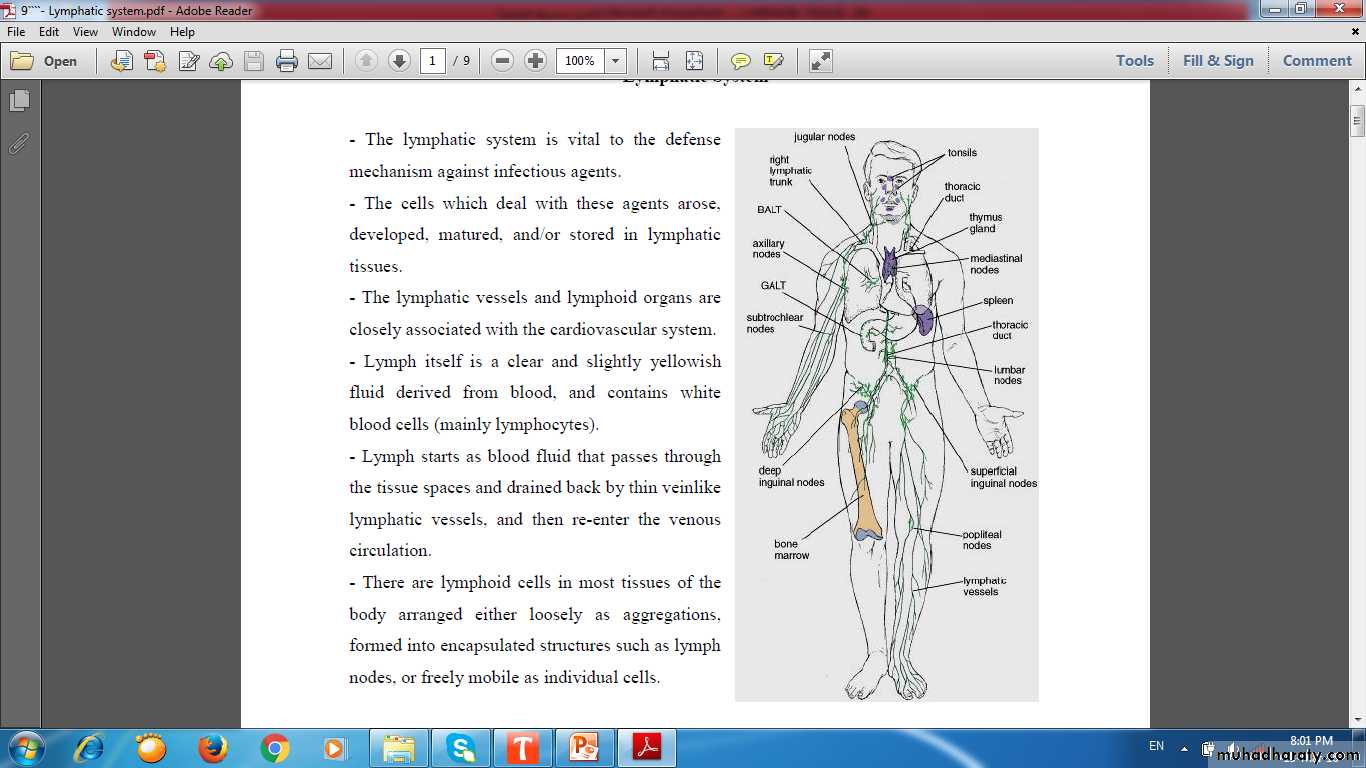Click the zoom in plus button
Screen dimensions: 1366x768
point(536,61)
